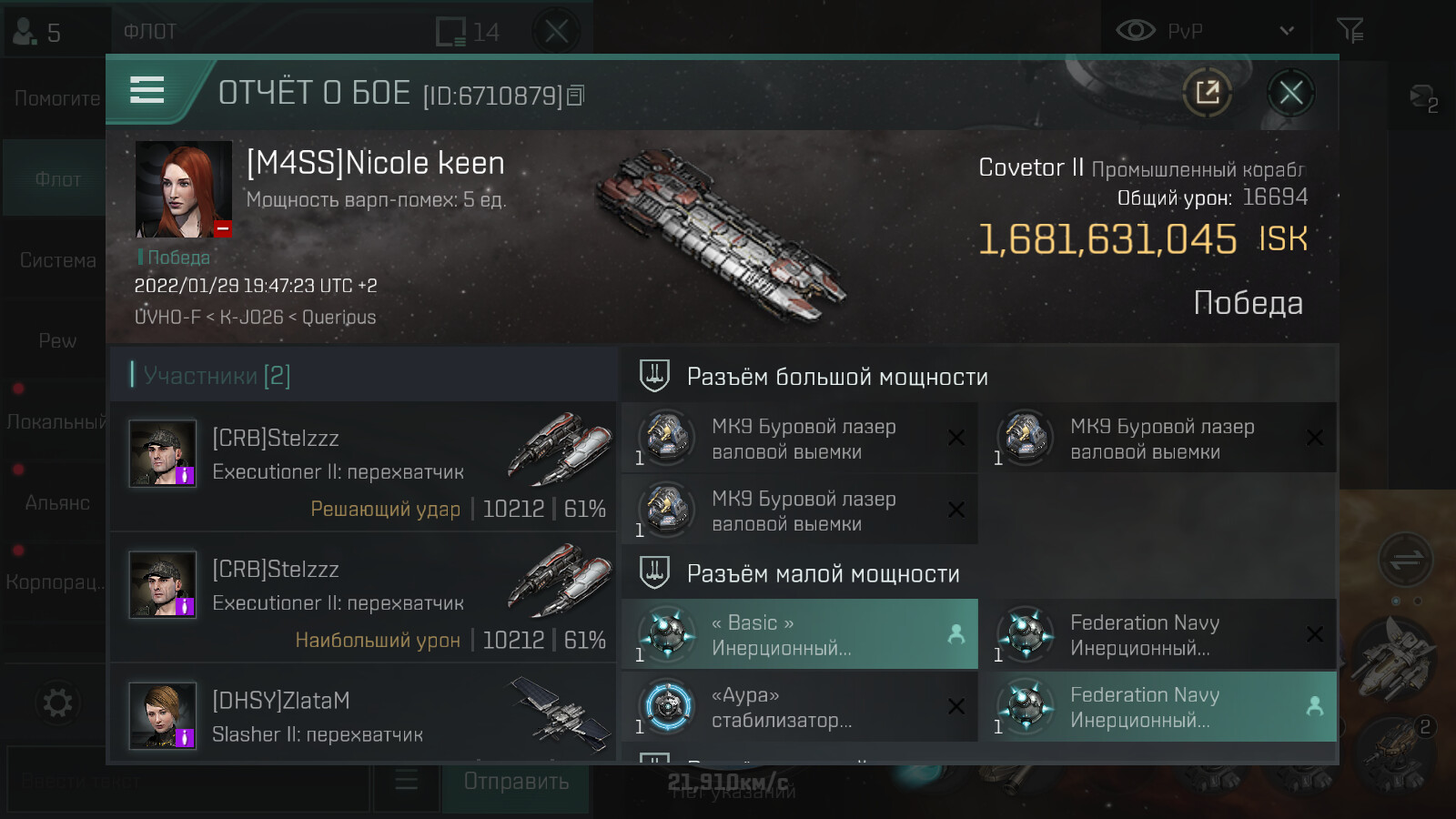Viewport: 1456px width, 819px height.
Task: Toggle the overview eye visibility icon
Action: (1136, 31)
